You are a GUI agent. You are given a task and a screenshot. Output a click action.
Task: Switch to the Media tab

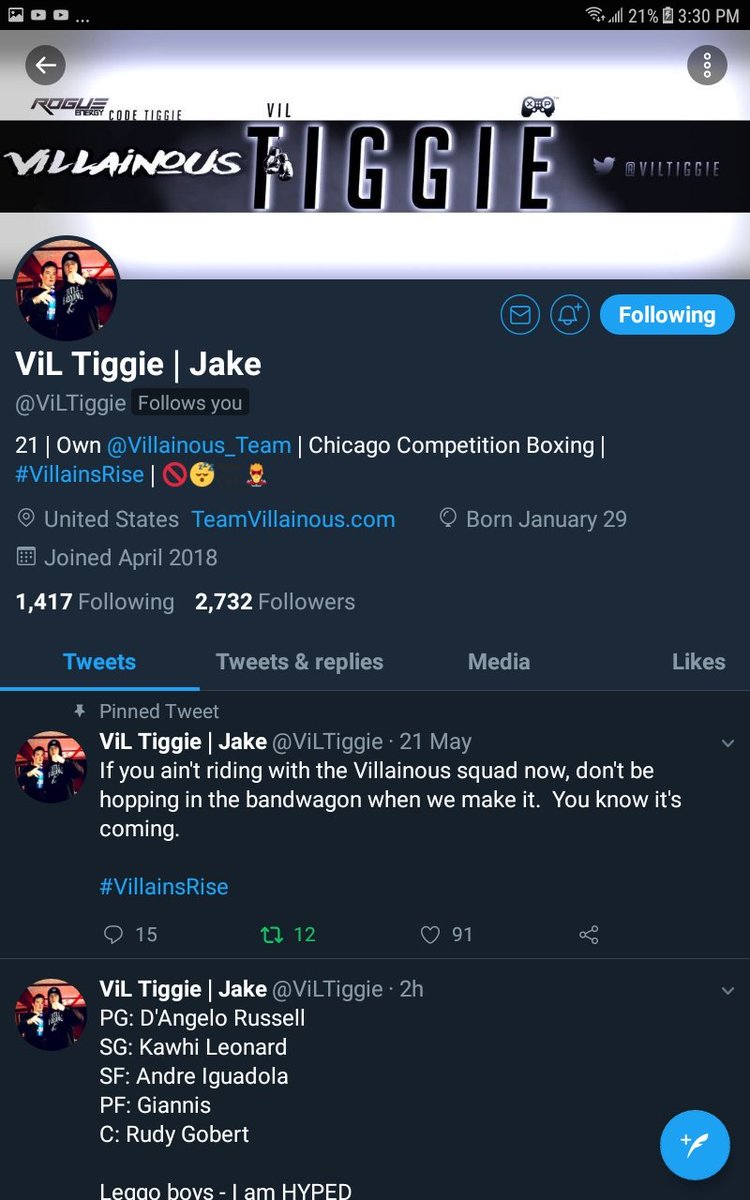coord(499,661)
